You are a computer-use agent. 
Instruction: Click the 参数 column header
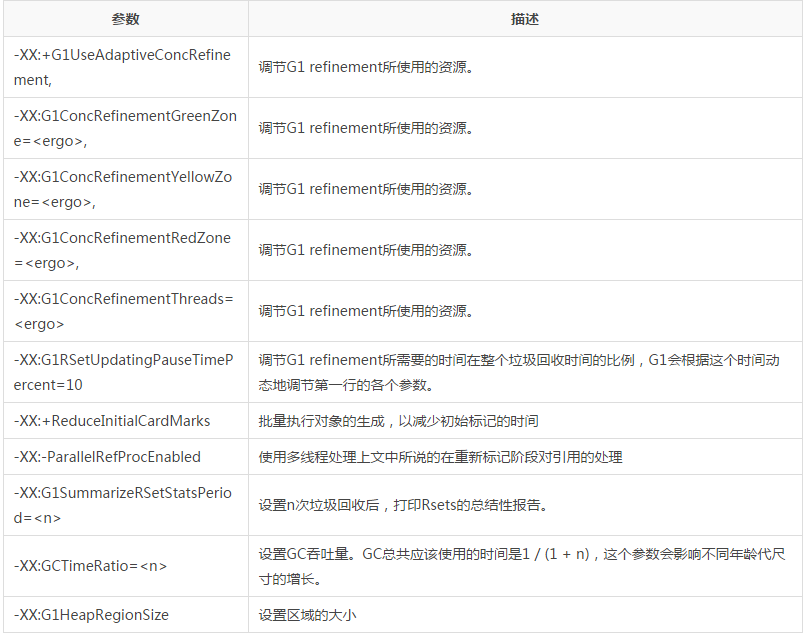126,19
